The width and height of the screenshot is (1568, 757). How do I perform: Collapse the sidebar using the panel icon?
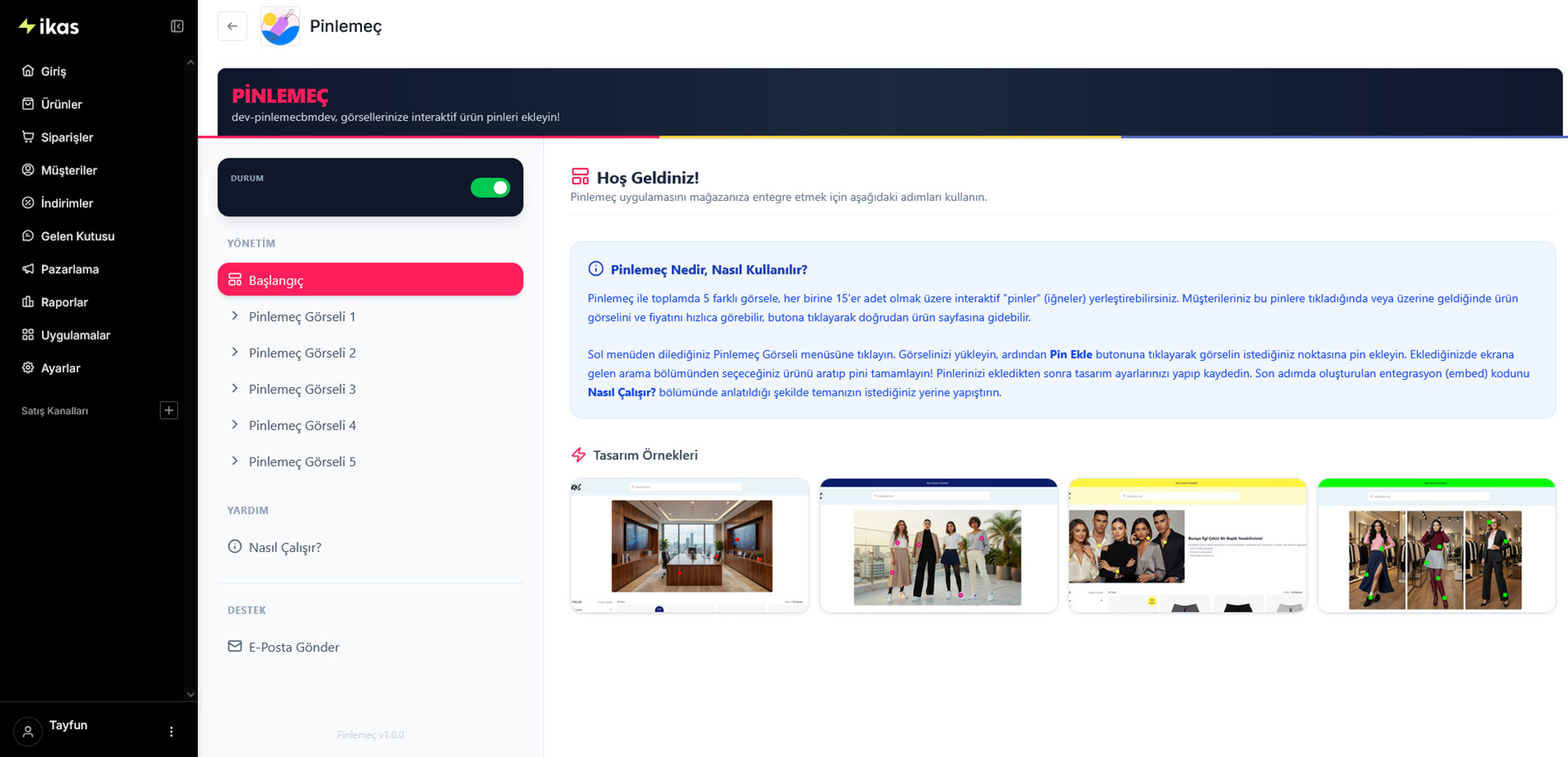(x=176, y=26)
